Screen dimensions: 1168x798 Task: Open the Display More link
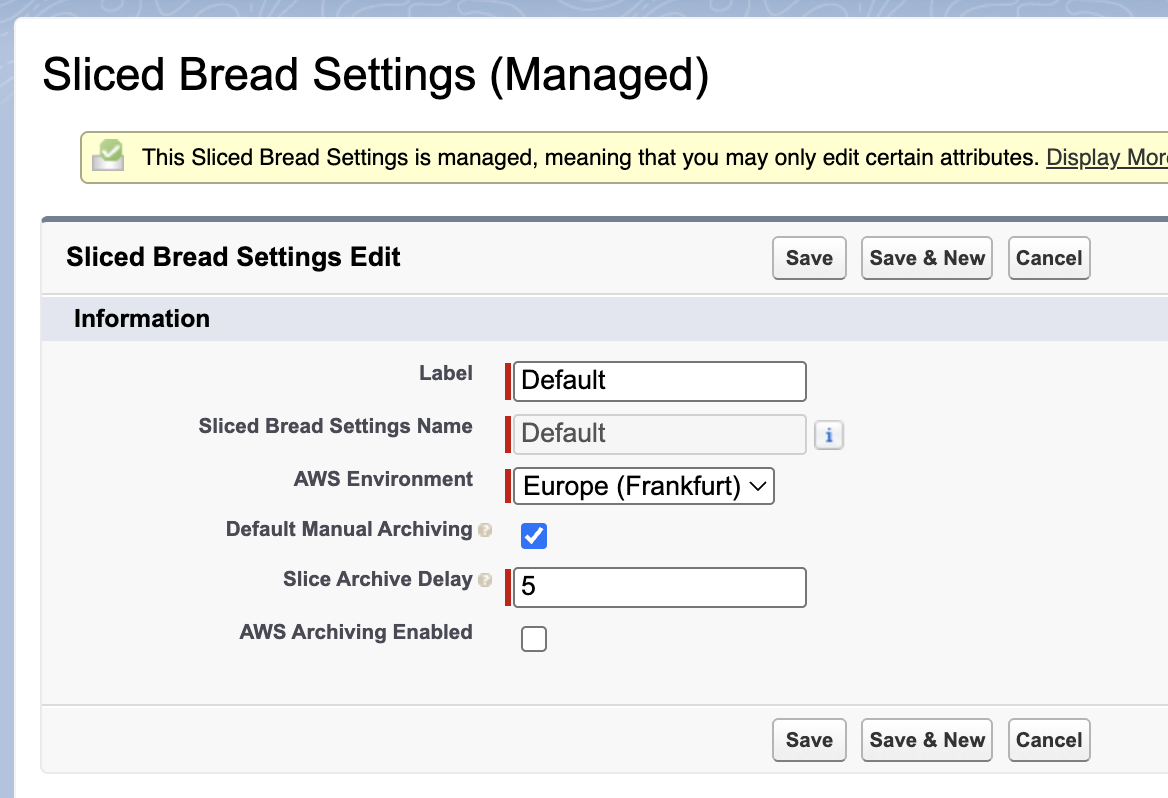point(1106,157)
